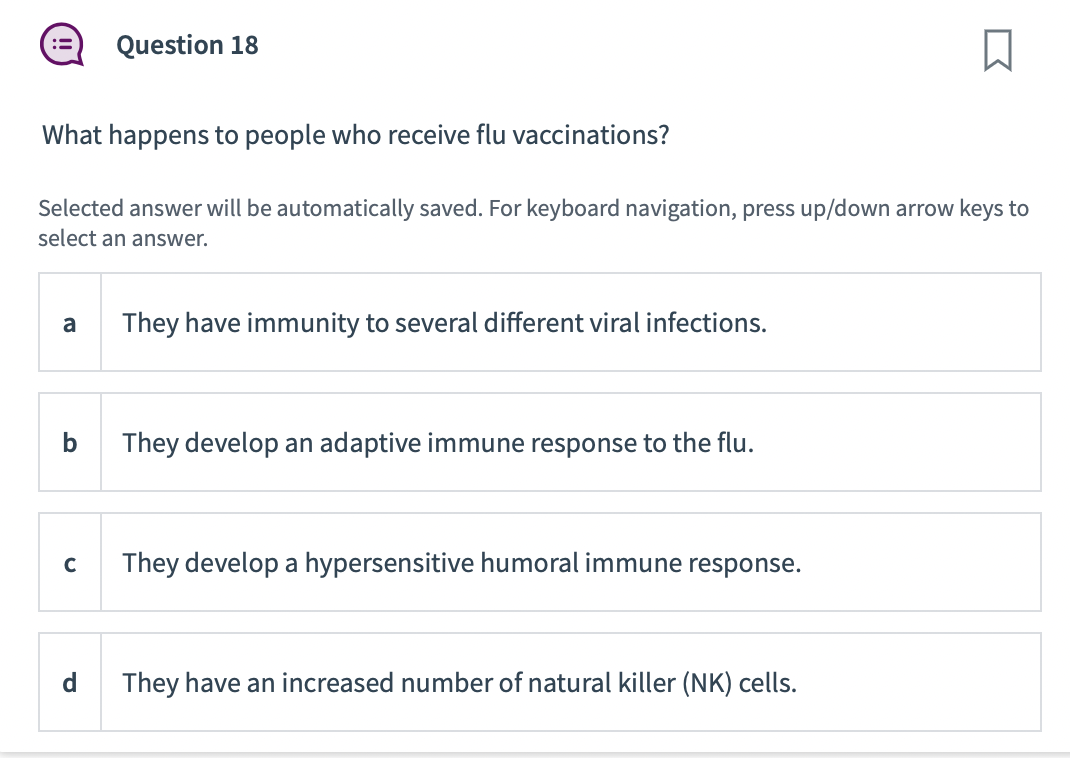Pick the 'increased number of natural killer cells' answer

459,683
